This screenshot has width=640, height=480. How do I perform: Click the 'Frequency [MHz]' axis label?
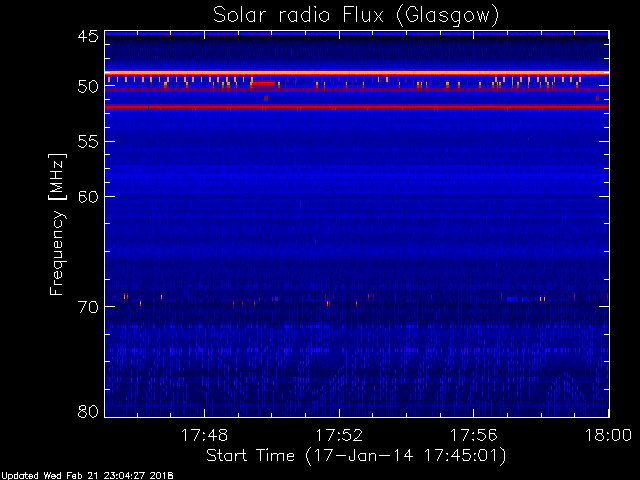[57, 224]
